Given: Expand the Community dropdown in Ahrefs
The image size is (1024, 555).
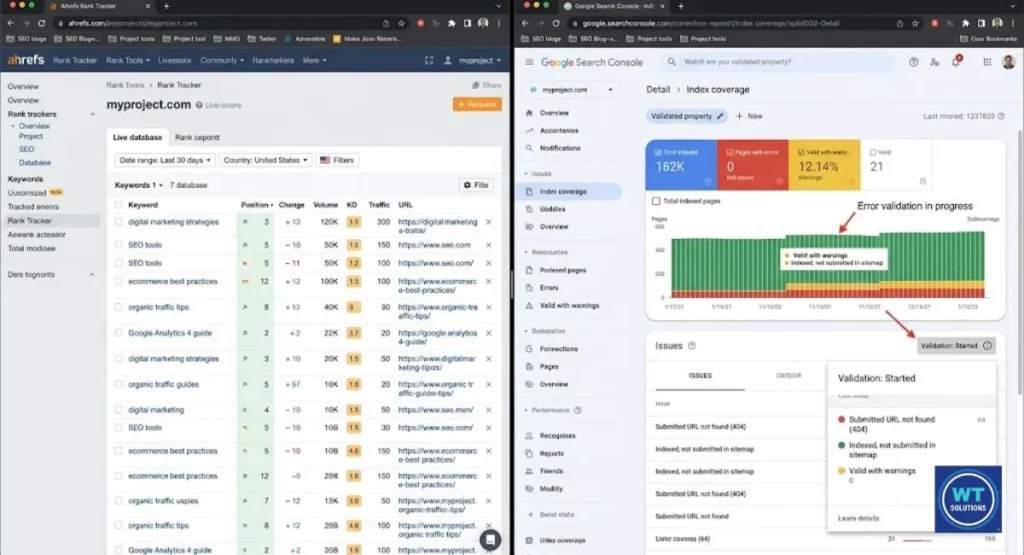Looking at the screenshot, I should 222,60.
